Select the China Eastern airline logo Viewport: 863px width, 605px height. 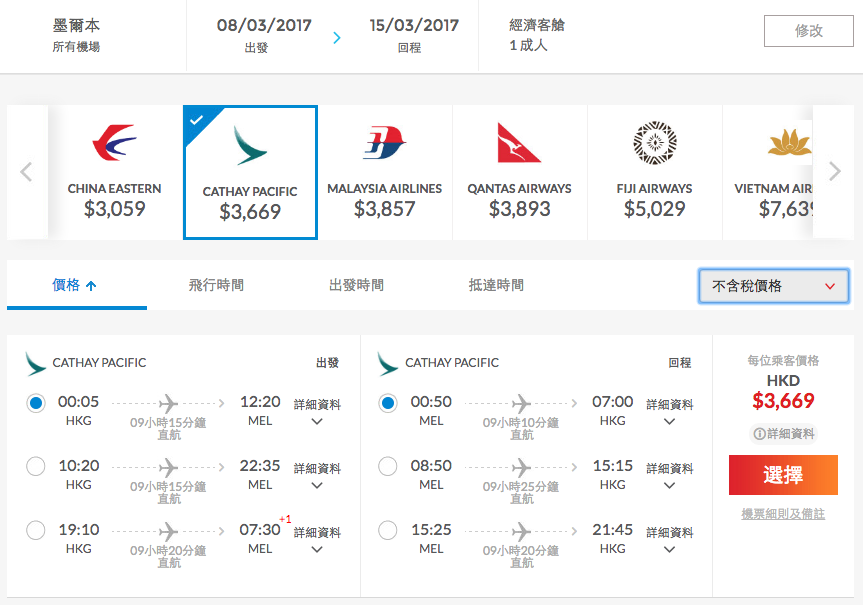pos(114,143)
